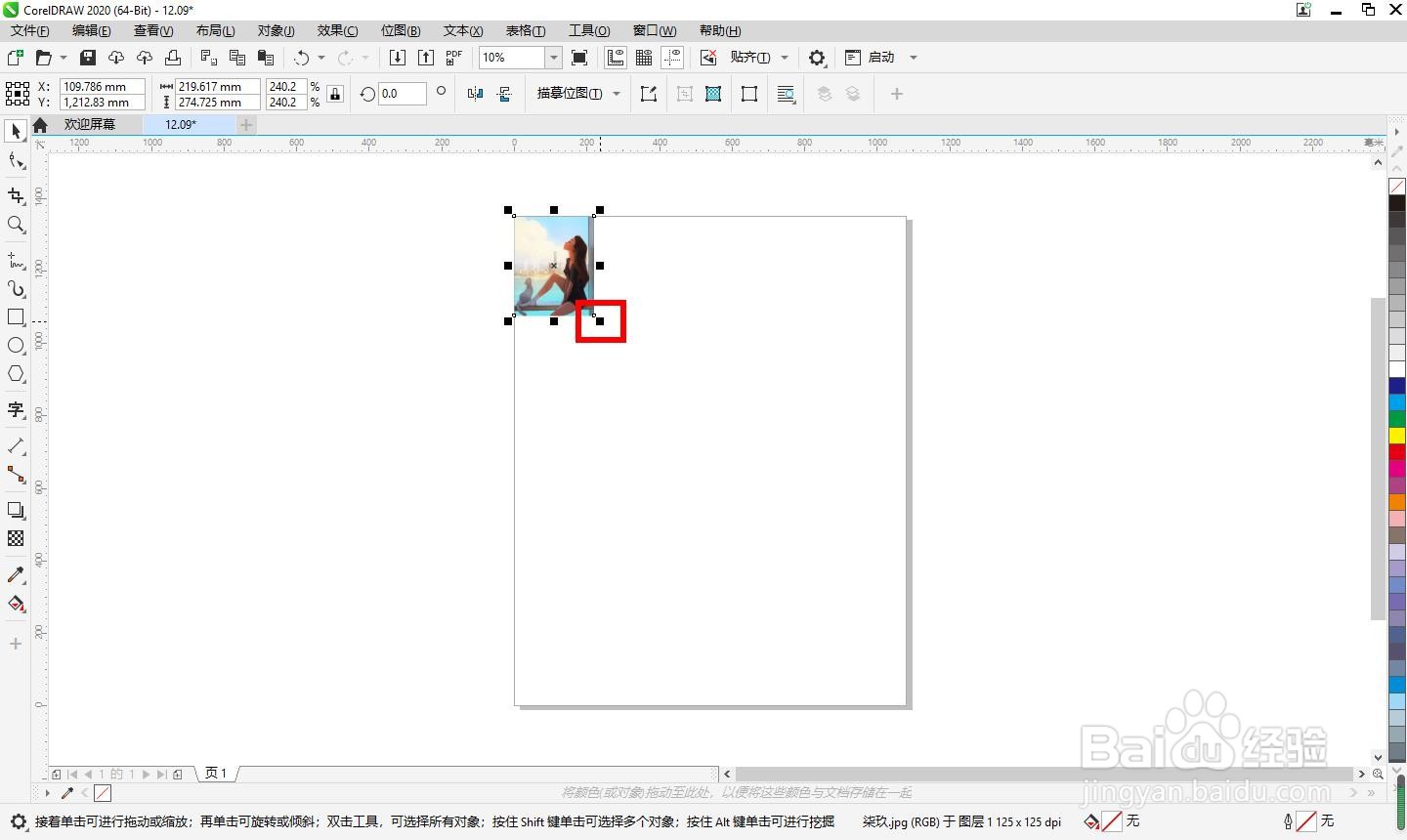Viewport: 1407px width, 840px height.
Task: Open the zoom level 10% dropdown
Action: [x=553, y=58]
